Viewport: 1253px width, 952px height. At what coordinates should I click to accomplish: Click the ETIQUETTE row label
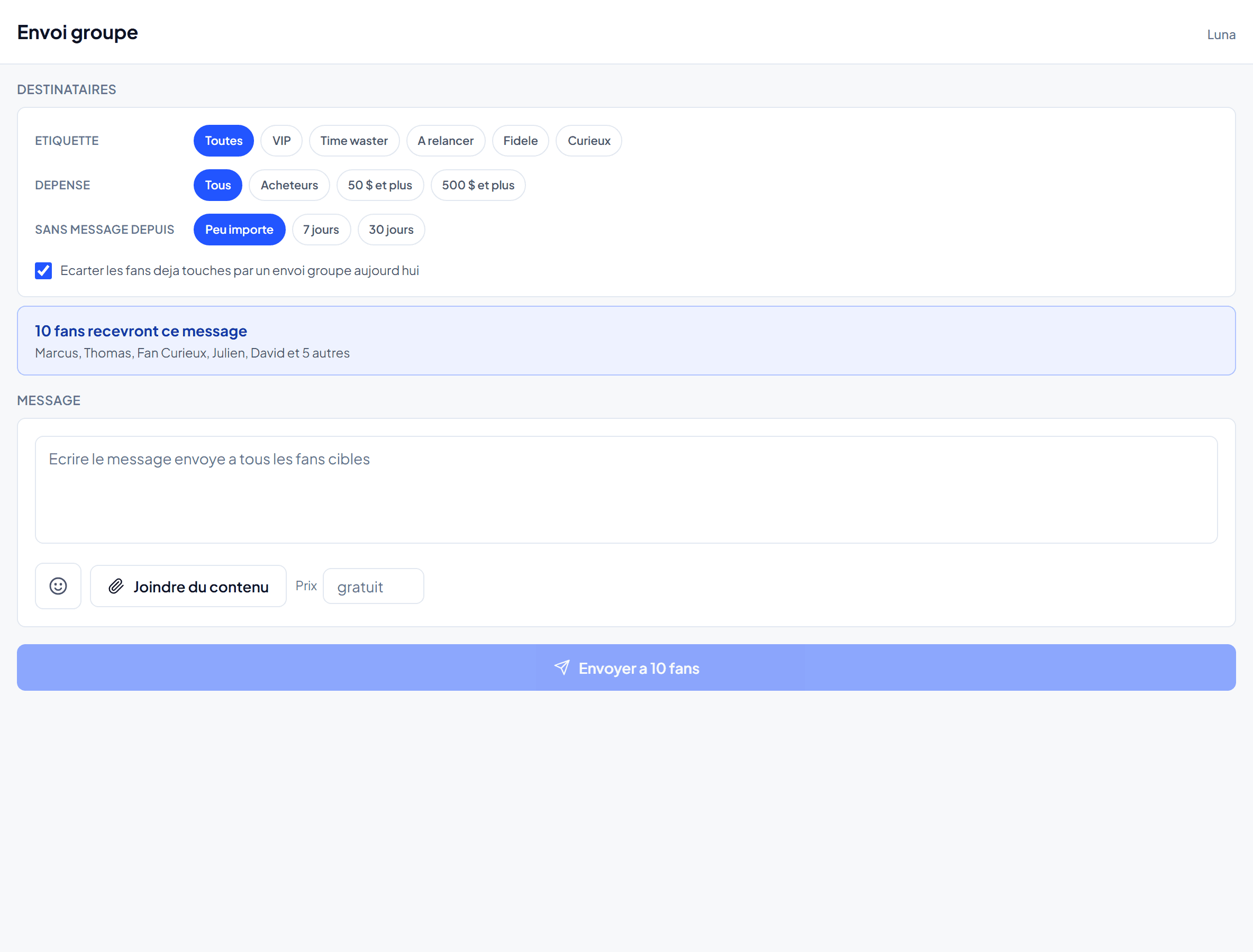(x=67, y=141)
